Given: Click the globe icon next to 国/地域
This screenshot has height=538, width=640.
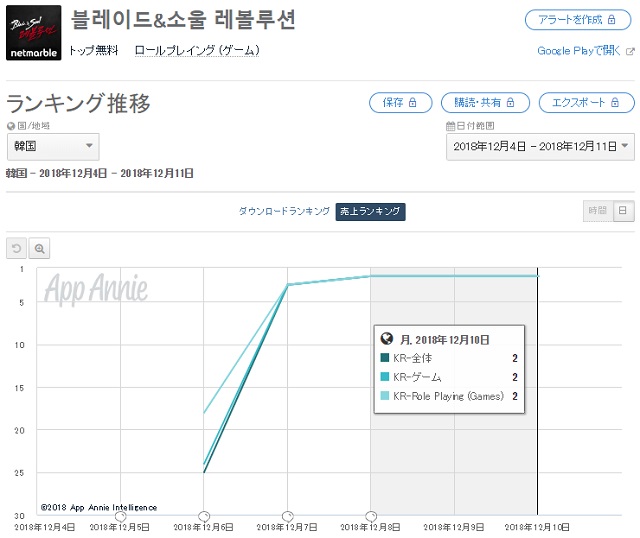Looking at the screenshot, I should (11, 126).
